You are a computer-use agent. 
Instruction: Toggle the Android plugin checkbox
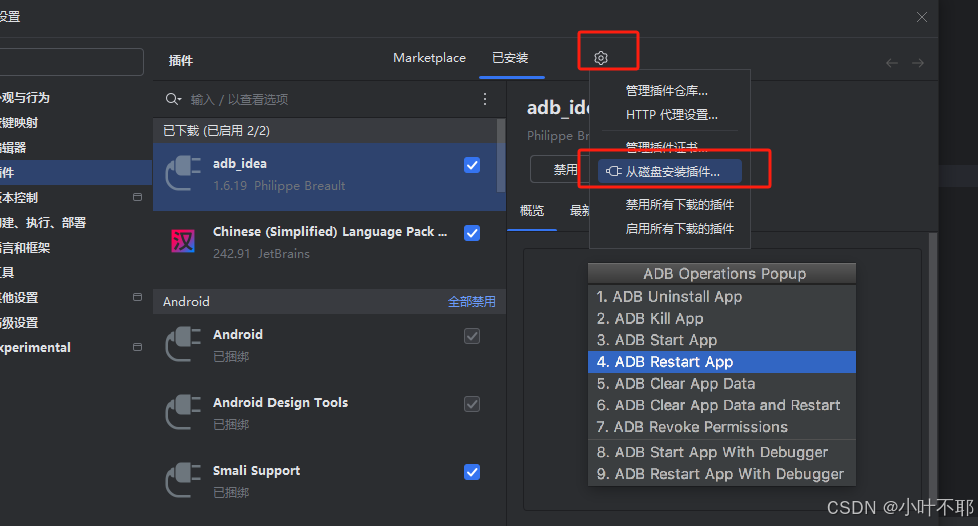point(472,336)
